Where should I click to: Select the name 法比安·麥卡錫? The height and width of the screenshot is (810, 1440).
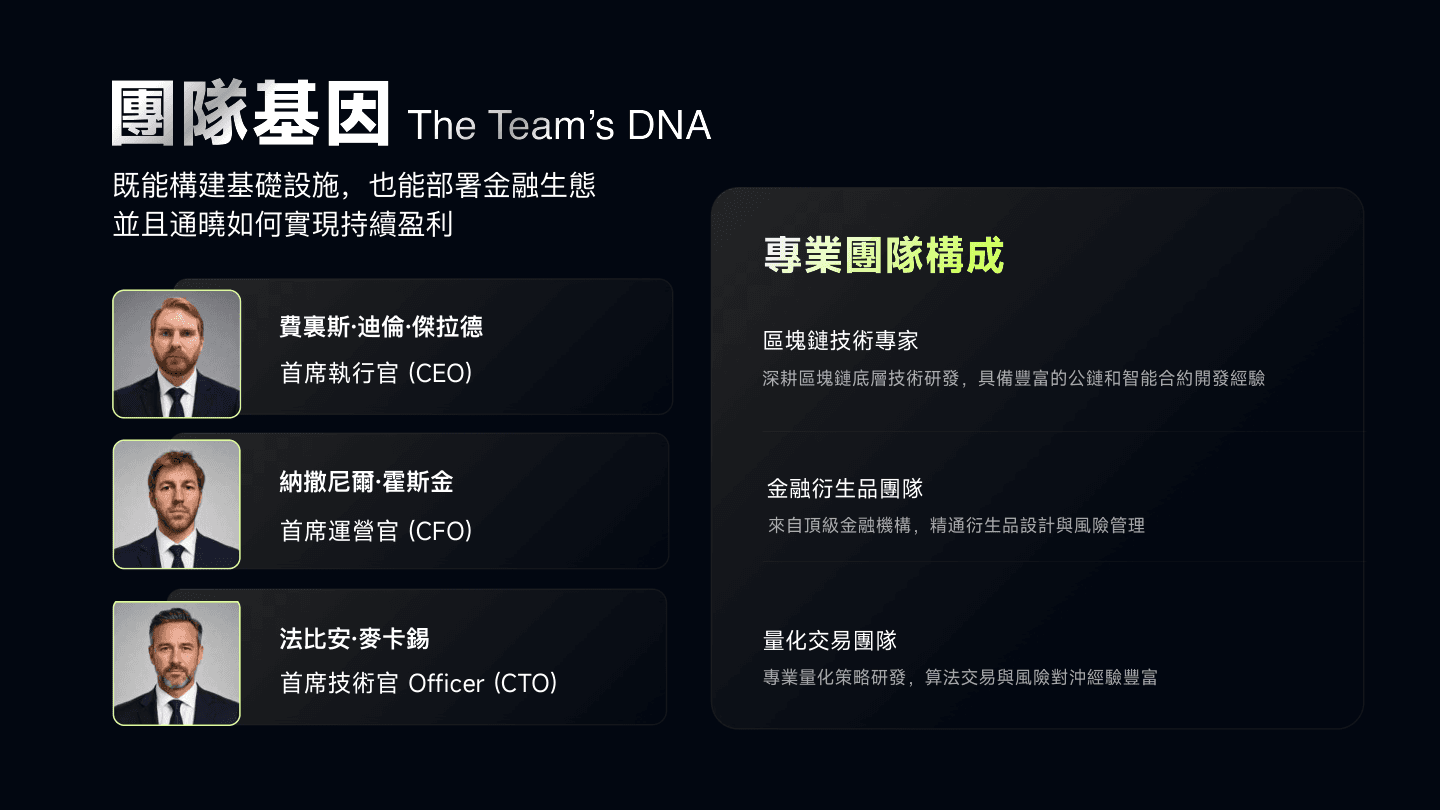[x=354, y=638]
